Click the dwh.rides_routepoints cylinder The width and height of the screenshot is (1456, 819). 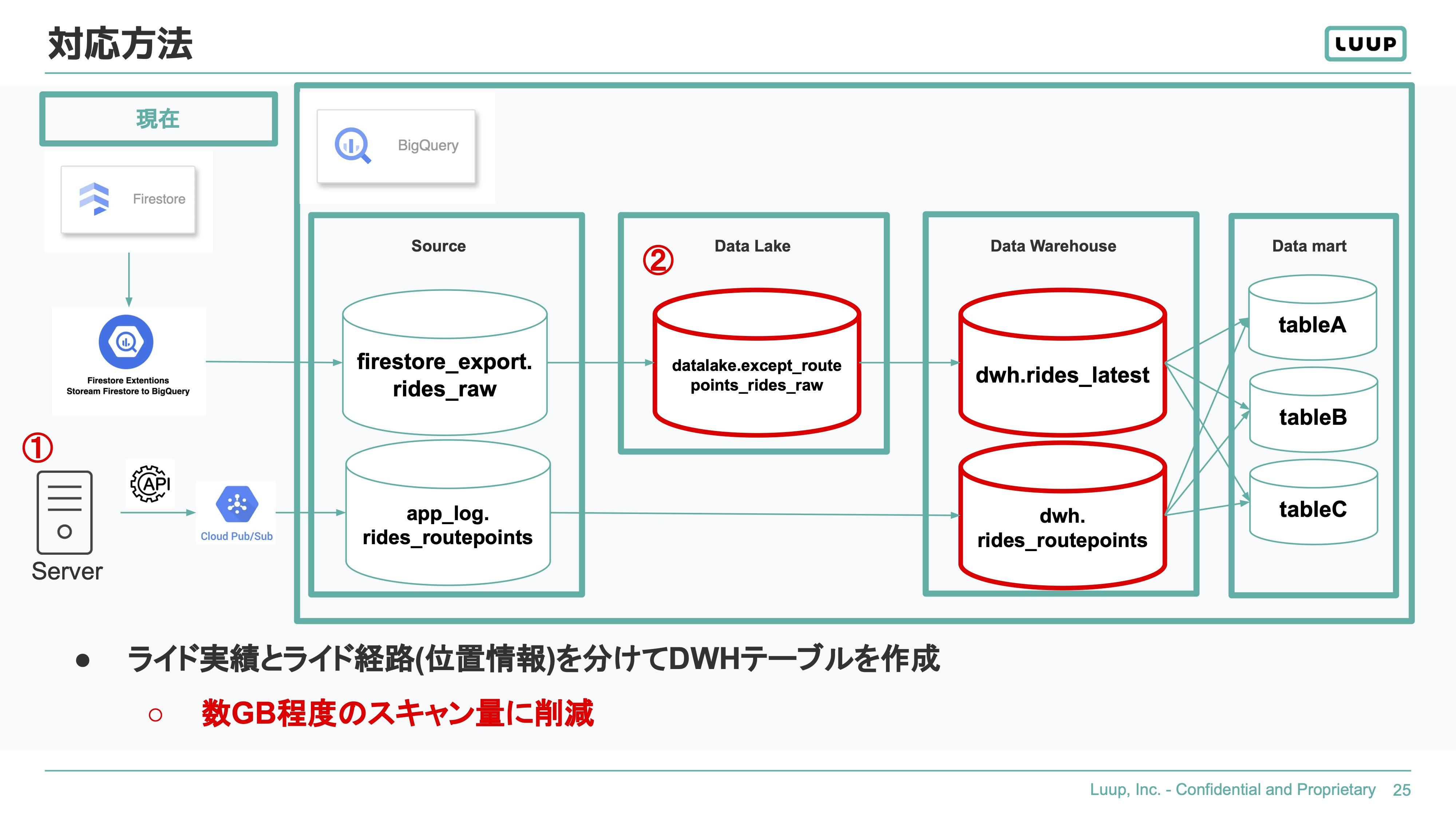tap(1063, 515)
